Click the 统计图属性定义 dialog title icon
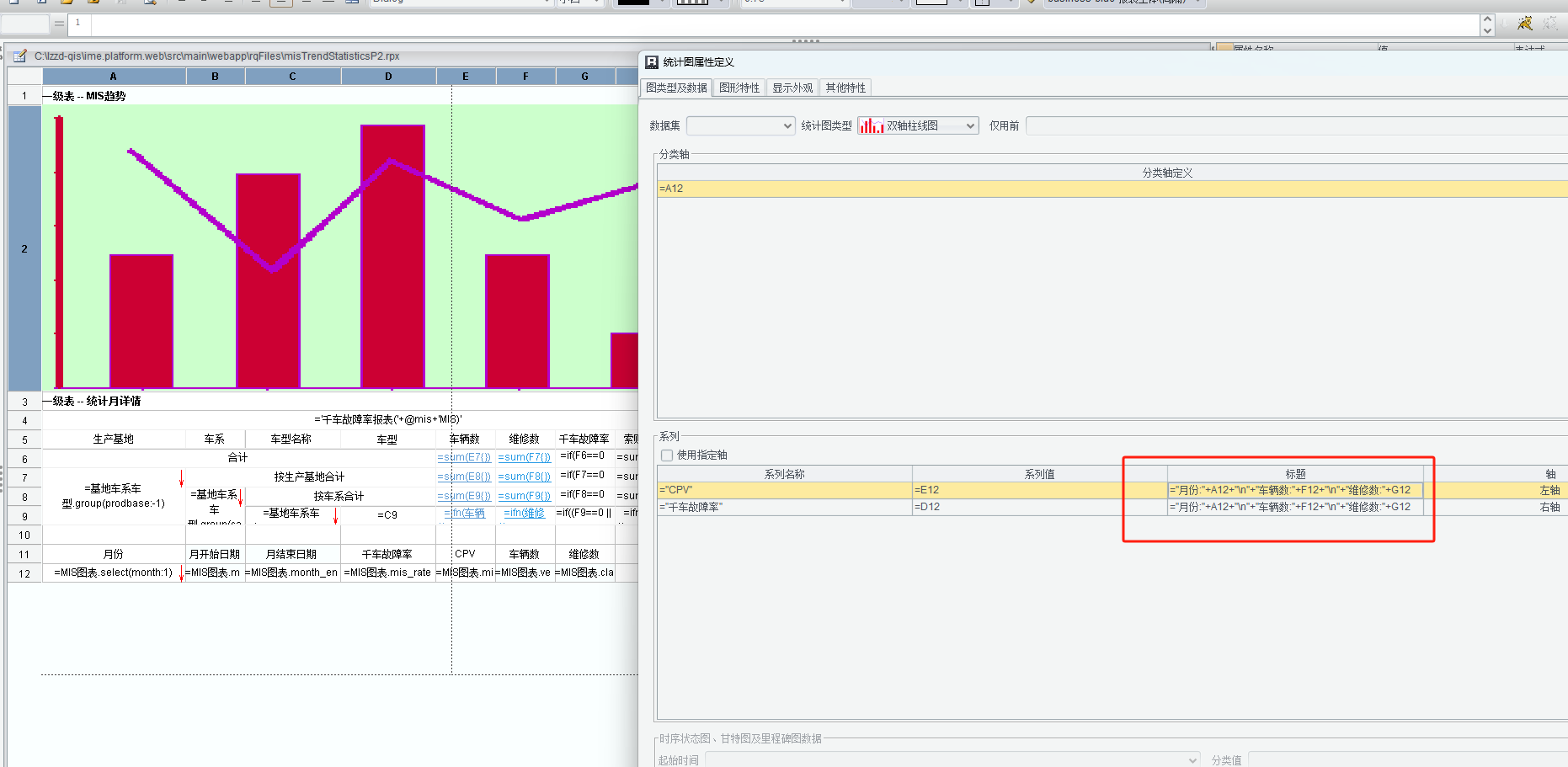1568x767 pixels. [651, 62]
